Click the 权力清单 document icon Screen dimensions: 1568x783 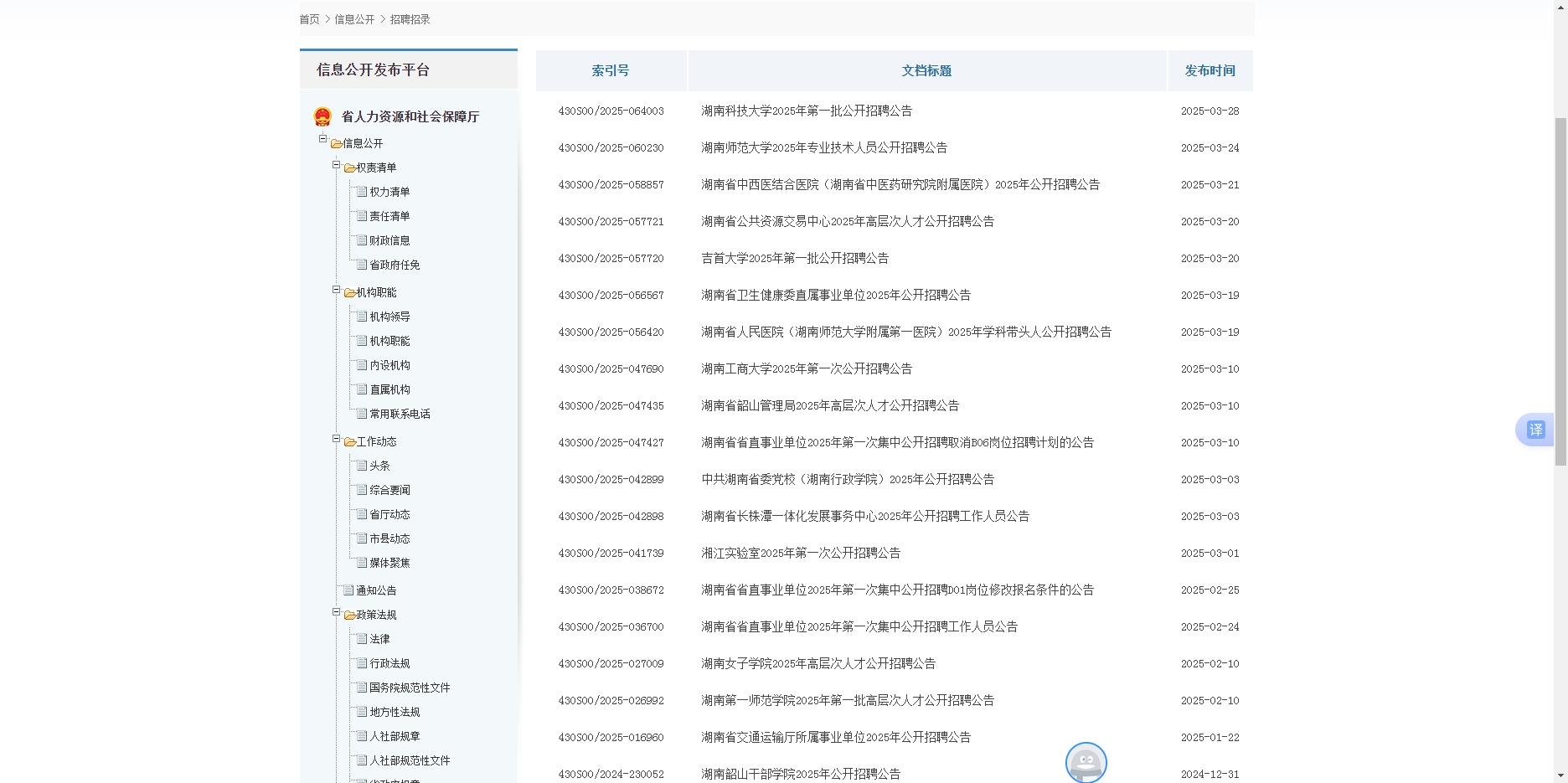click(361, 191)
